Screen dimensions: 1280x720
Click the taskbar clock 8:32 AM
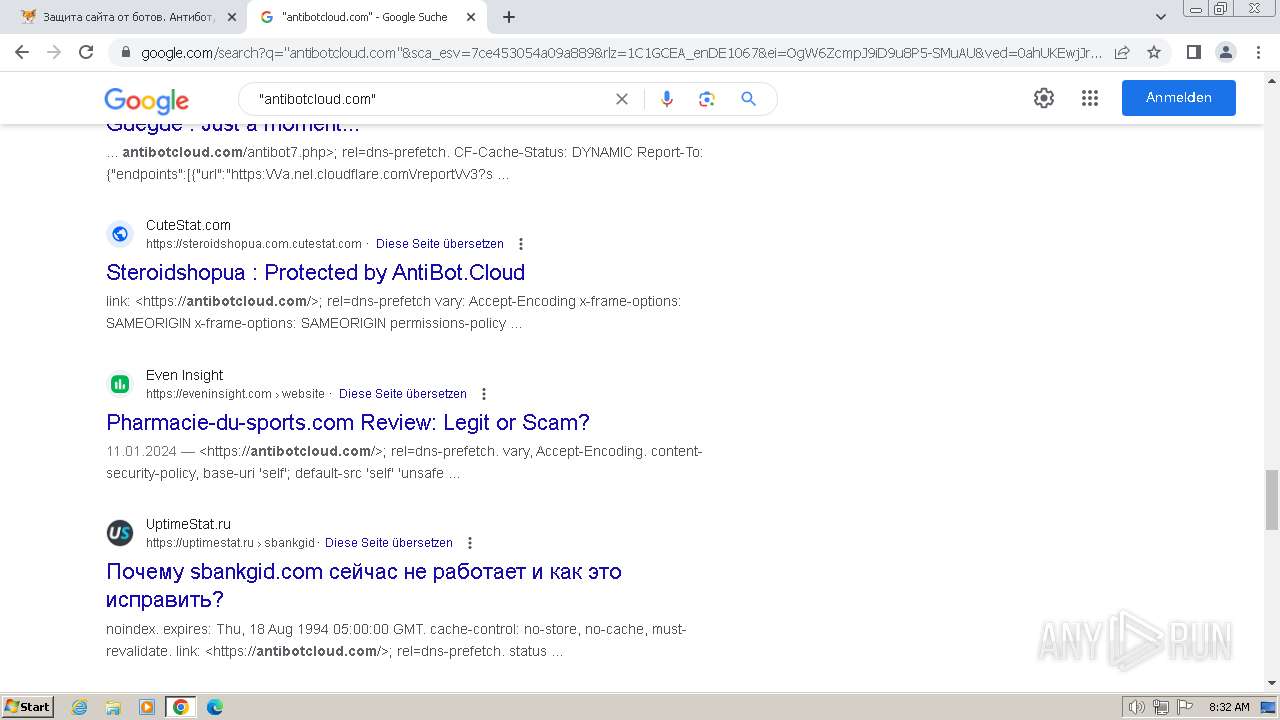pos(1229,707)
